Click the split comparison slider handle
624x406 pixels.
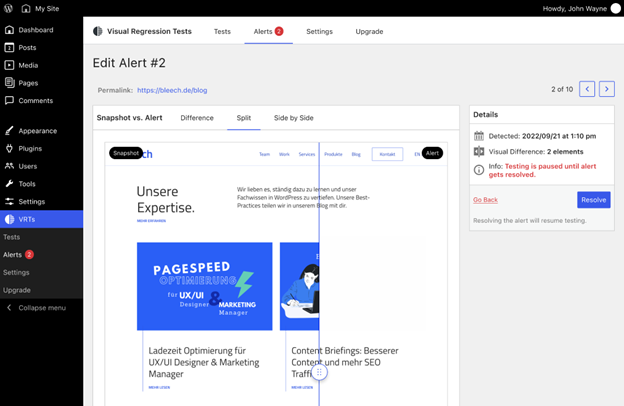(319, 372)
